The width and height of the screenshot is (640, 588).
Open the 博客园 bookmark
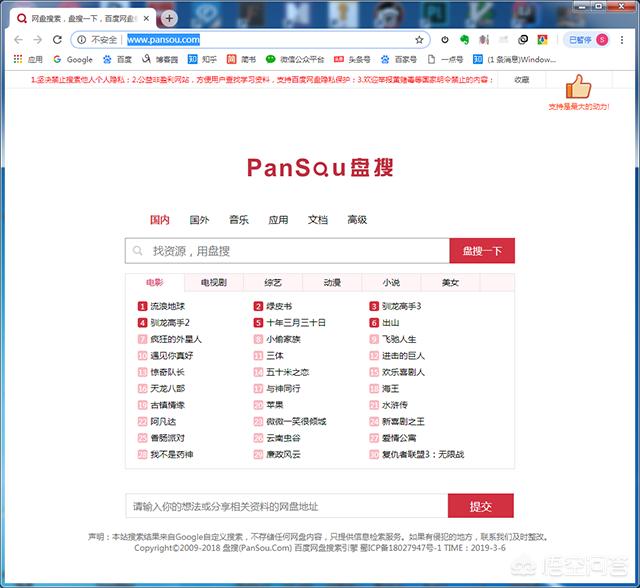(160, 60)
